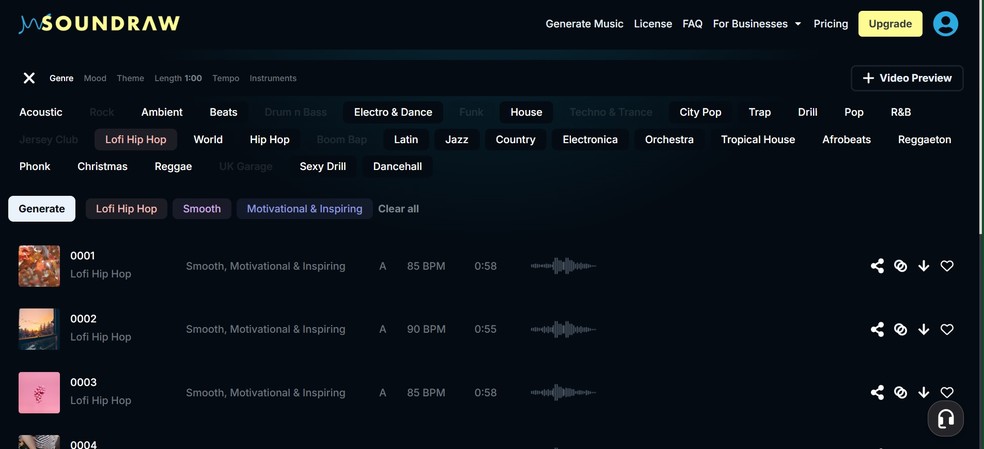The image size is (984, 449).
Task: Select the Dancehall genre
Action: (x=397, y=166)
